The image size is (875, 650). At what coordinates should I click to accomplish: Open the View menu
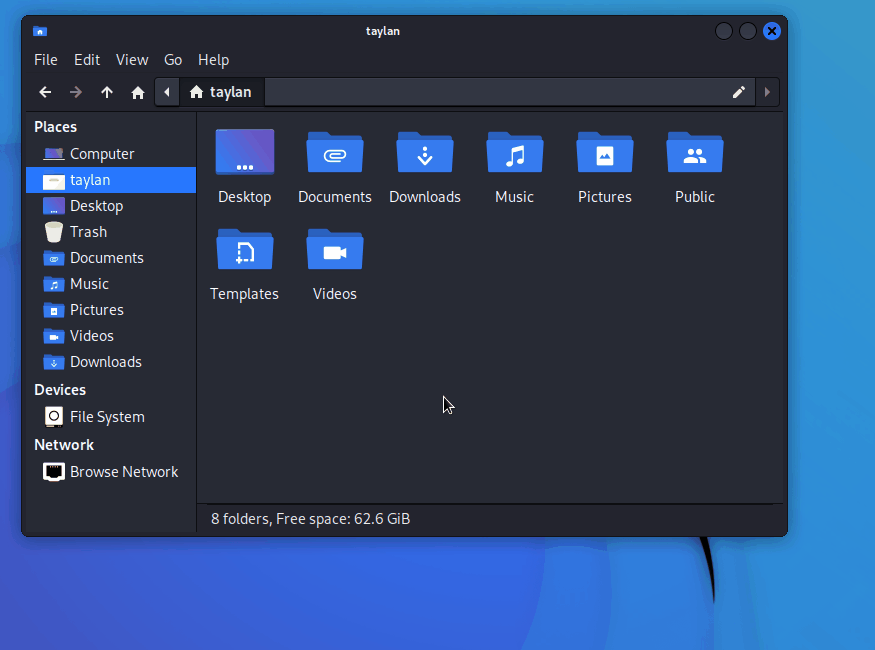point(132,60)
